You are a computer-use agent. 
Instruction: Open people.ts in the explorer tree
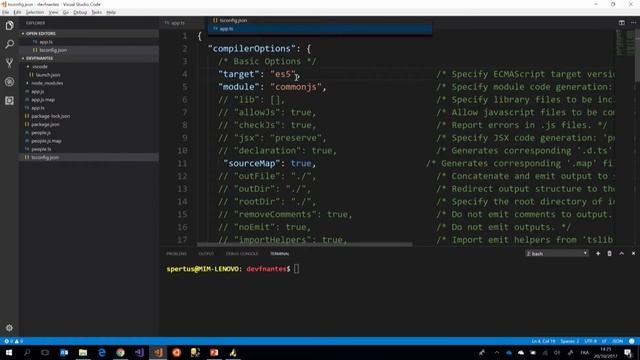(41, 149)
